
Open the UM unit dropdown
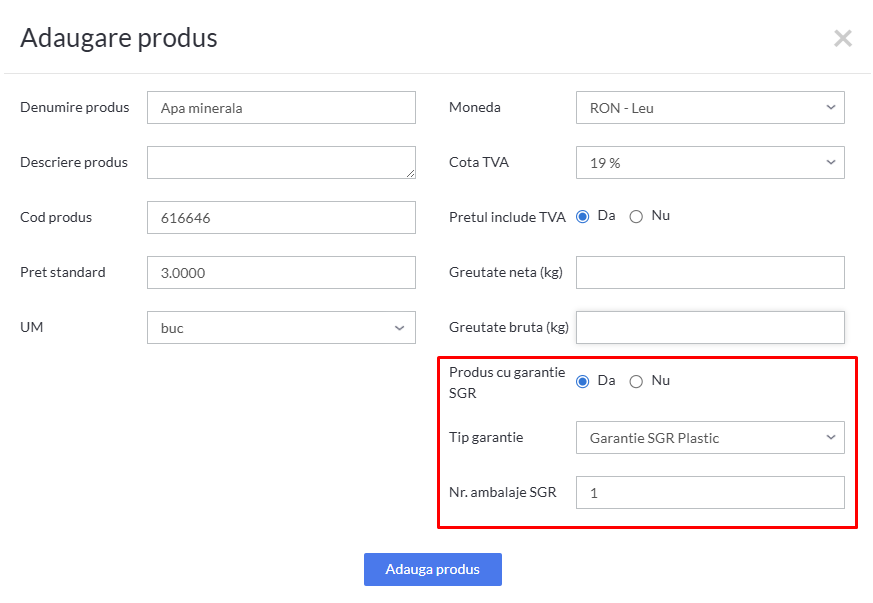281,328
